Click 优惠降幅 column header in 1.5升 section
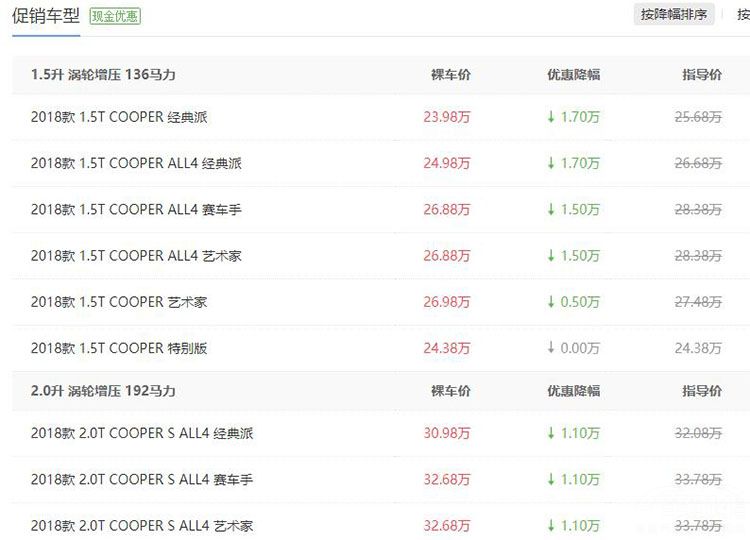This screenshot has width=750, height=540. click(574, 75)
